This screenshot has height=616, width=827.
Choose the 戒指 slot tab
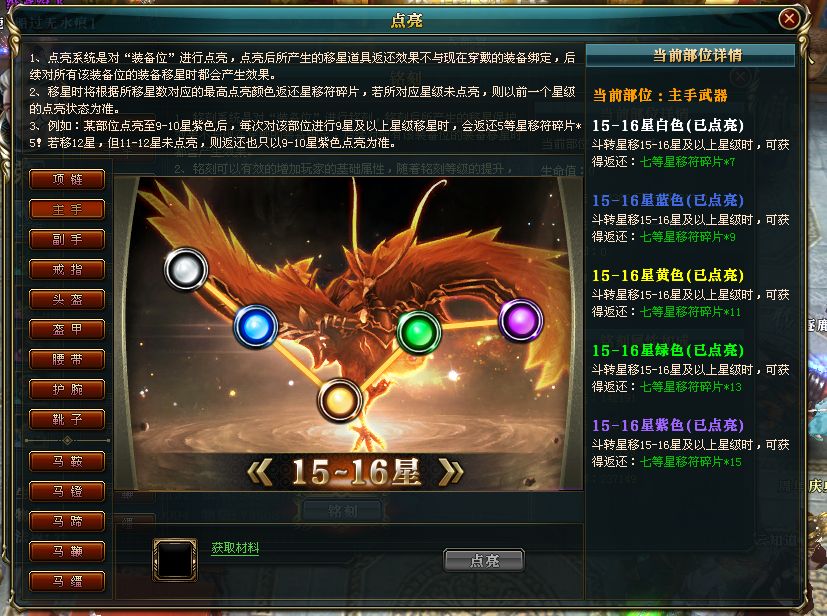click(x=67, y=270)
